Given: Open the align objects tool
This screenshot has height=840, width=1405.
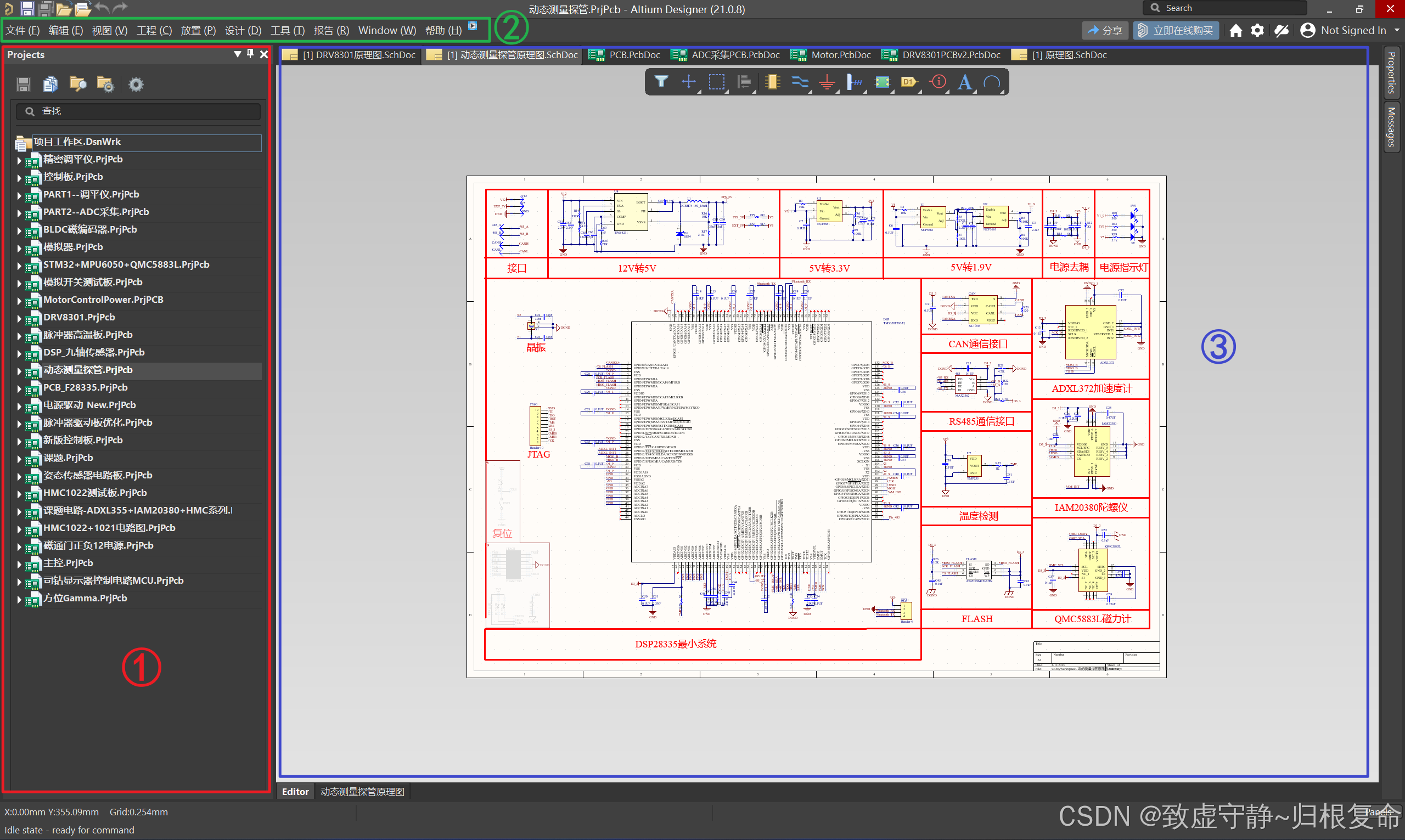Looking at the screenshot, I should [x=744, y=82].
